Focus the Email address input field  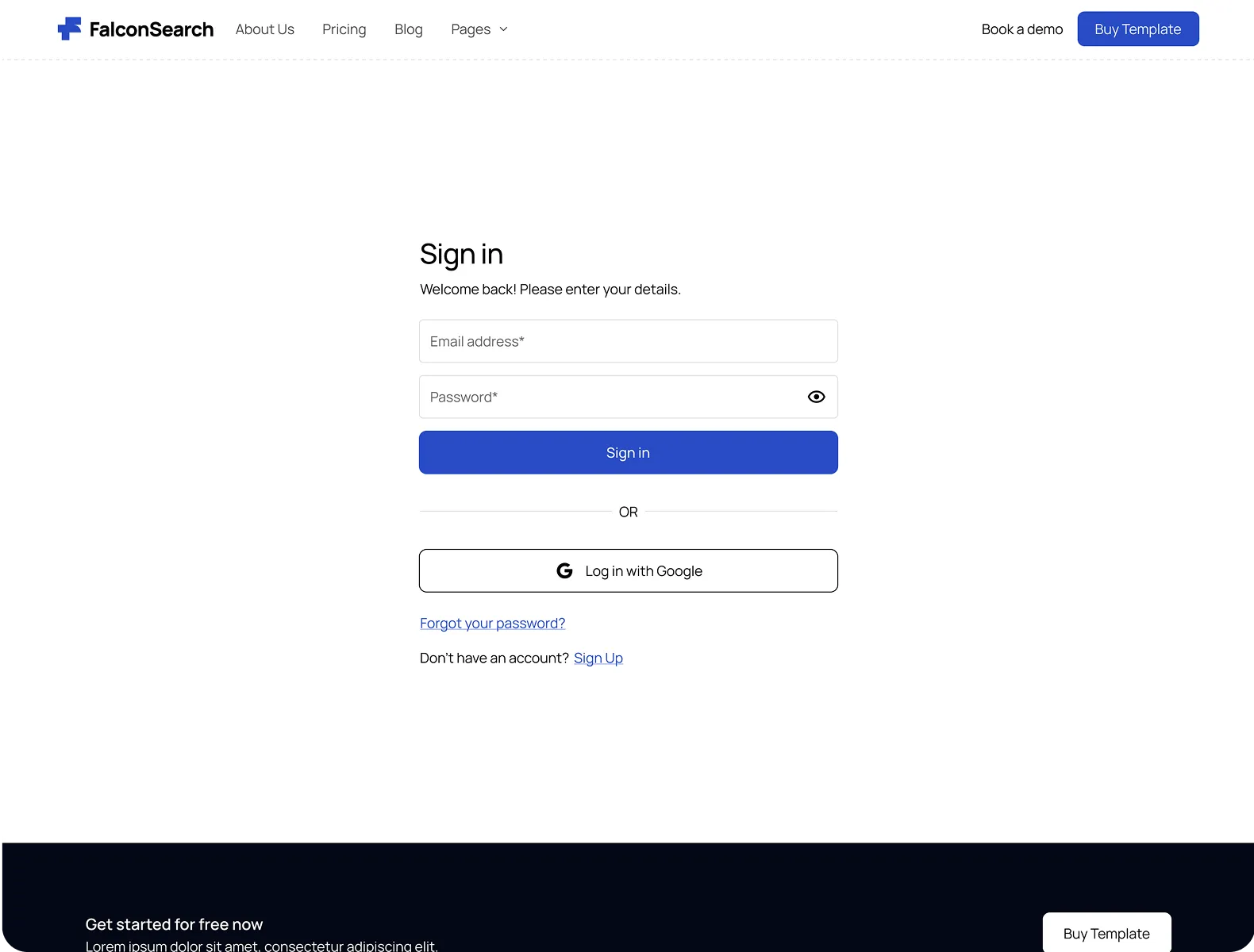click(x=629, y=341)
